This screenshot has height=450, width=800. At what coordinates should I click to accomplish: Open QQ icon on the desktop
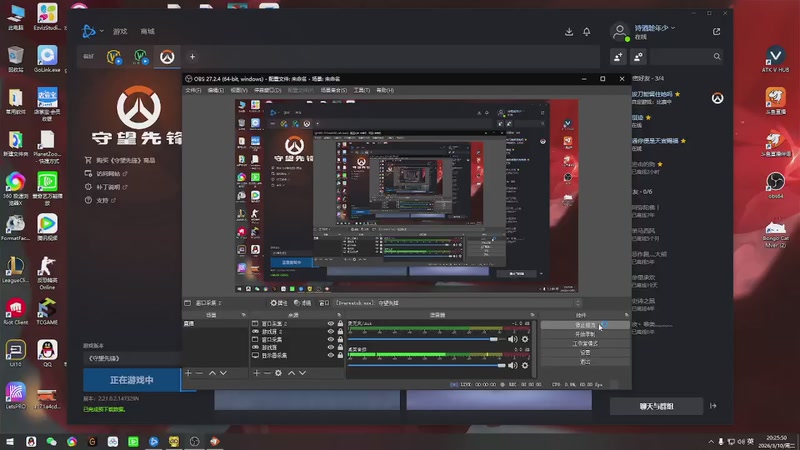point(47,353)
